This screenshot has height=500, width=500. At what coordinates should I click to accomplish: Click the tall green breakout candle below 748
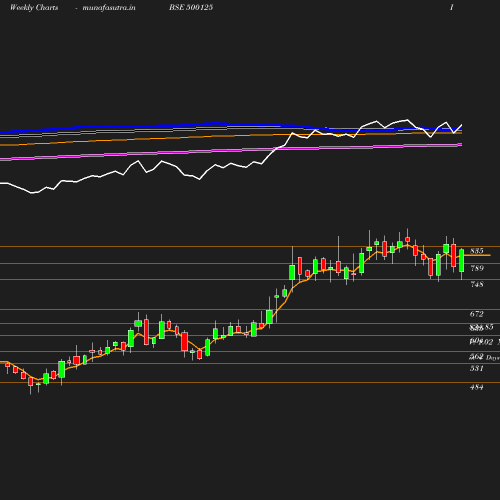coord(269,317)
